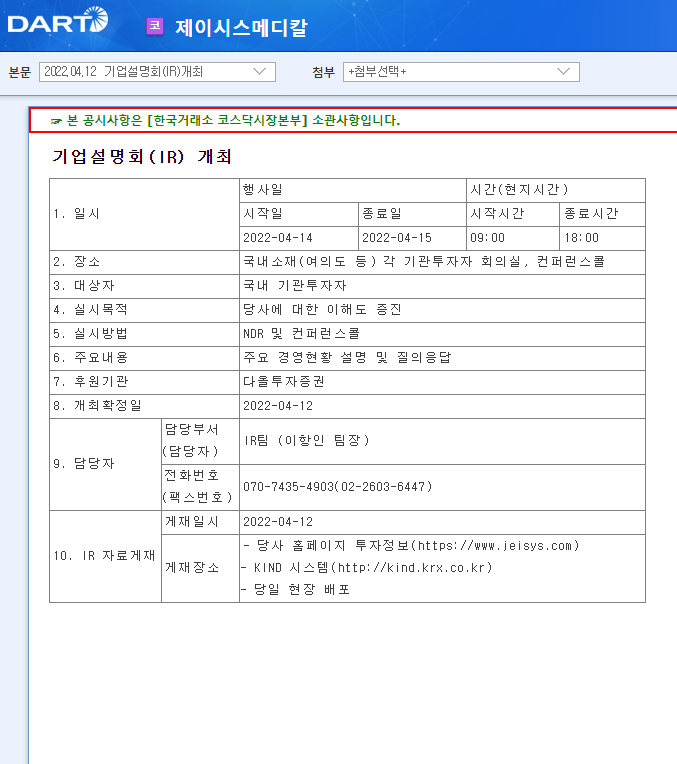Click the DART logo

click(58, 20)
